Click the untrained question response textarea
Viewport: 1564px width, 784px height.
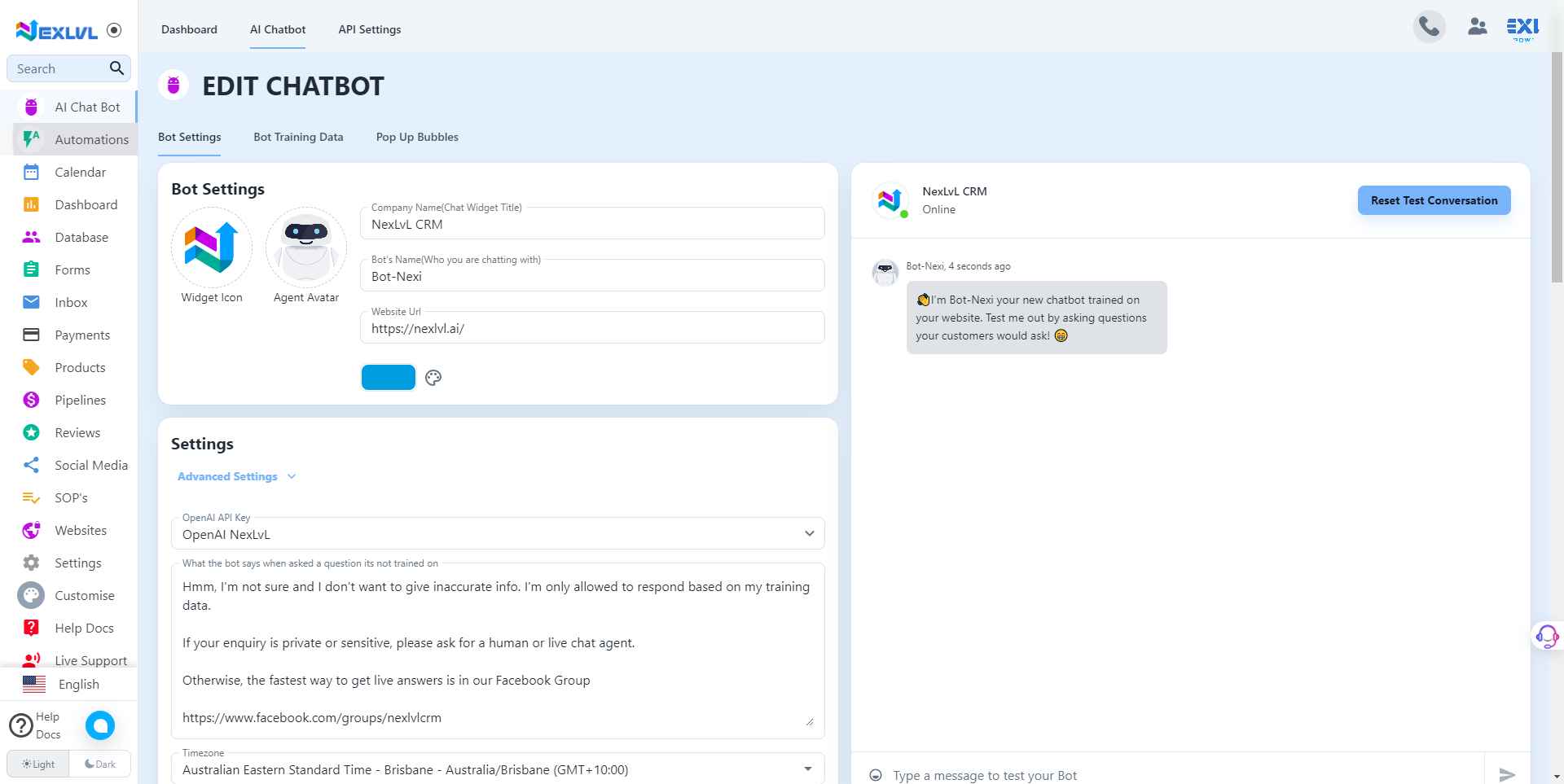(498, 651)
